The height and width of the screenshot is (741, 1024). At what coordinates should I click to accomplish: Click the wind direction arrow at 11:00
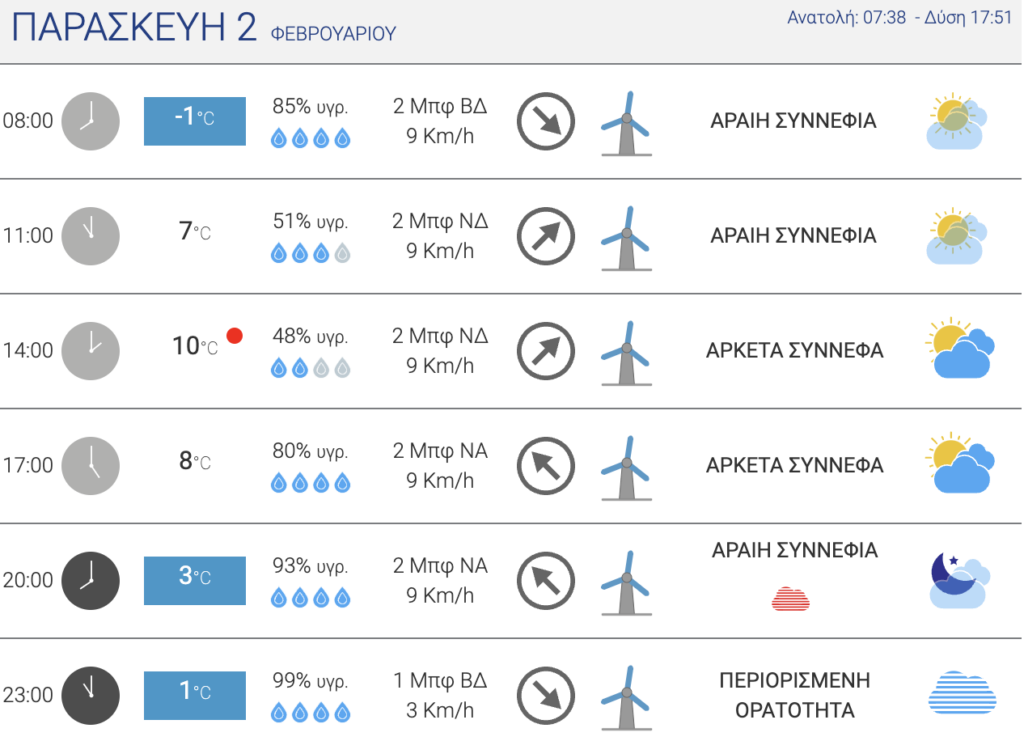coord(546,236)
